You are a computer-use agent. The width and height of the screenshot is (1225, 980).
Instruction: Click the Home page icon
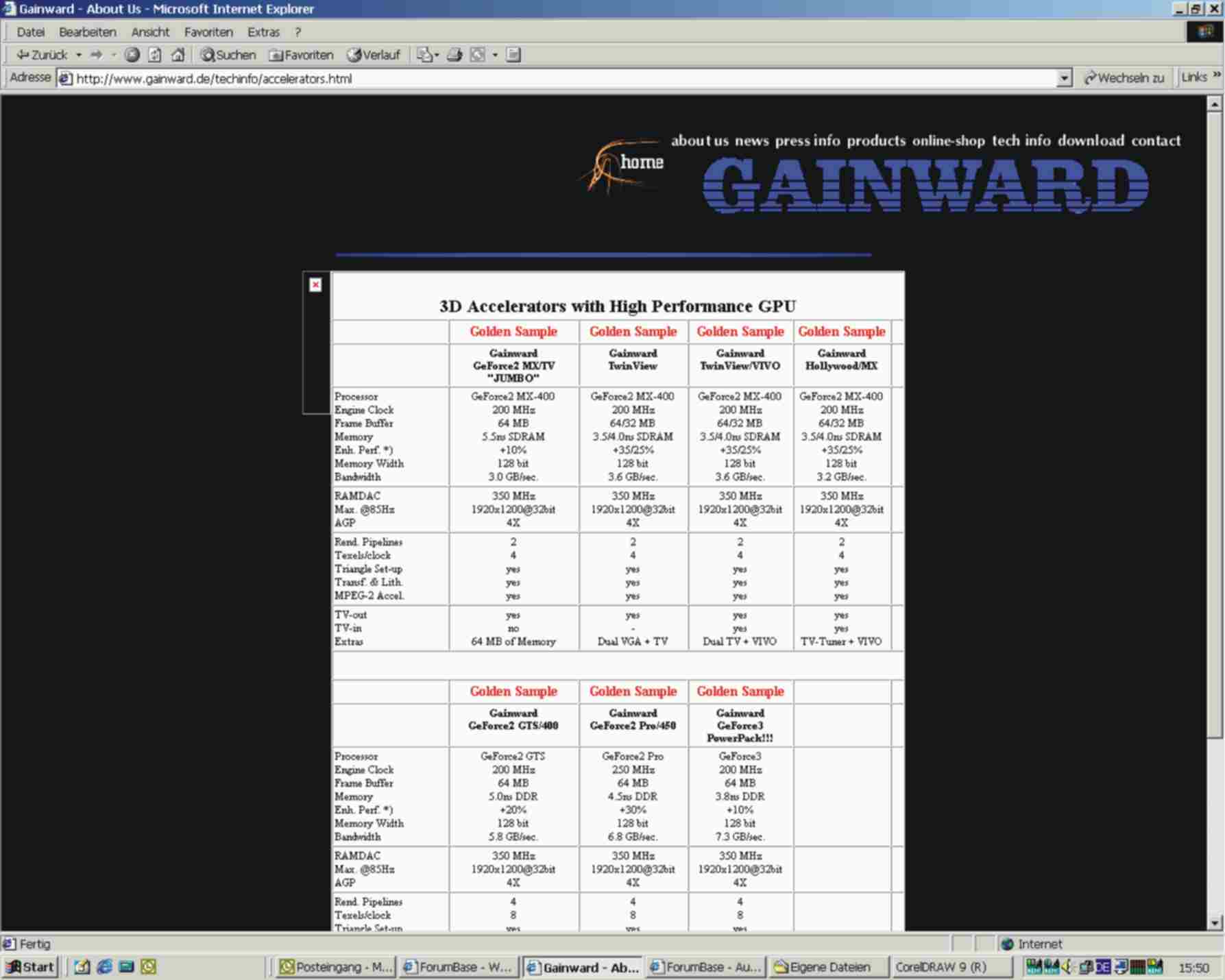(x=178, y=55)
